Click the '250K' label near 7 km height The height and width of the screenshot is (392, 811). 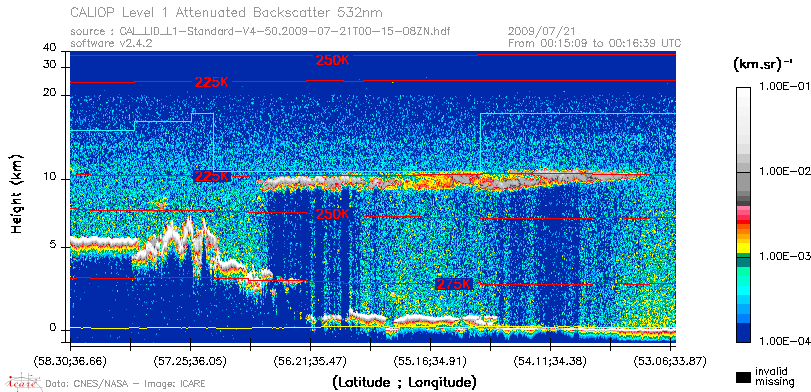click(333, 215)
